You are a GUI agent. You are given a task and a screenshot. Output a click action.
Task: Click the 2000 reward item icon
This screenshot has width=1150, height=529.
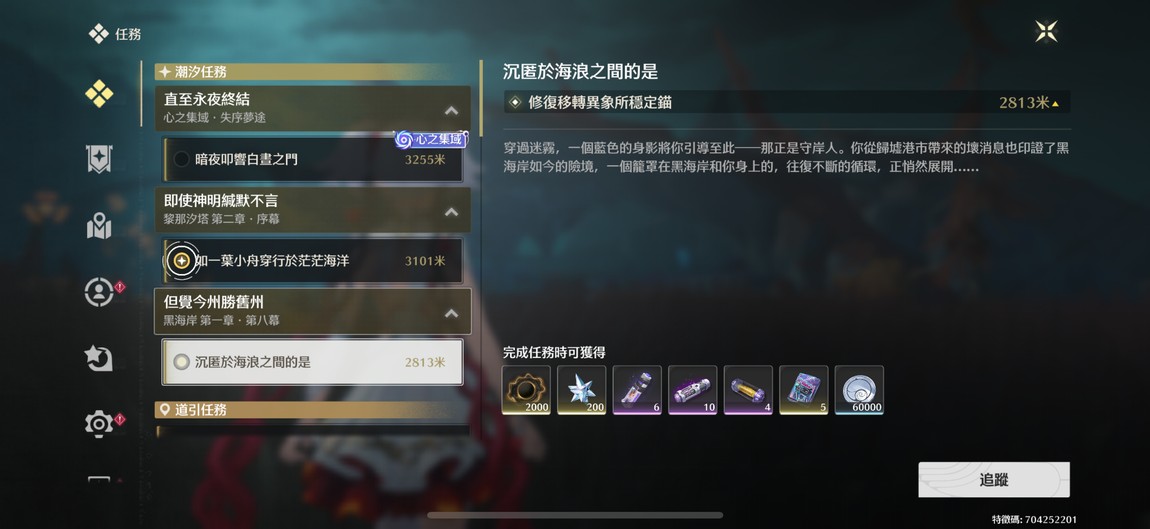pyautogui.click(x=526, y=390)
